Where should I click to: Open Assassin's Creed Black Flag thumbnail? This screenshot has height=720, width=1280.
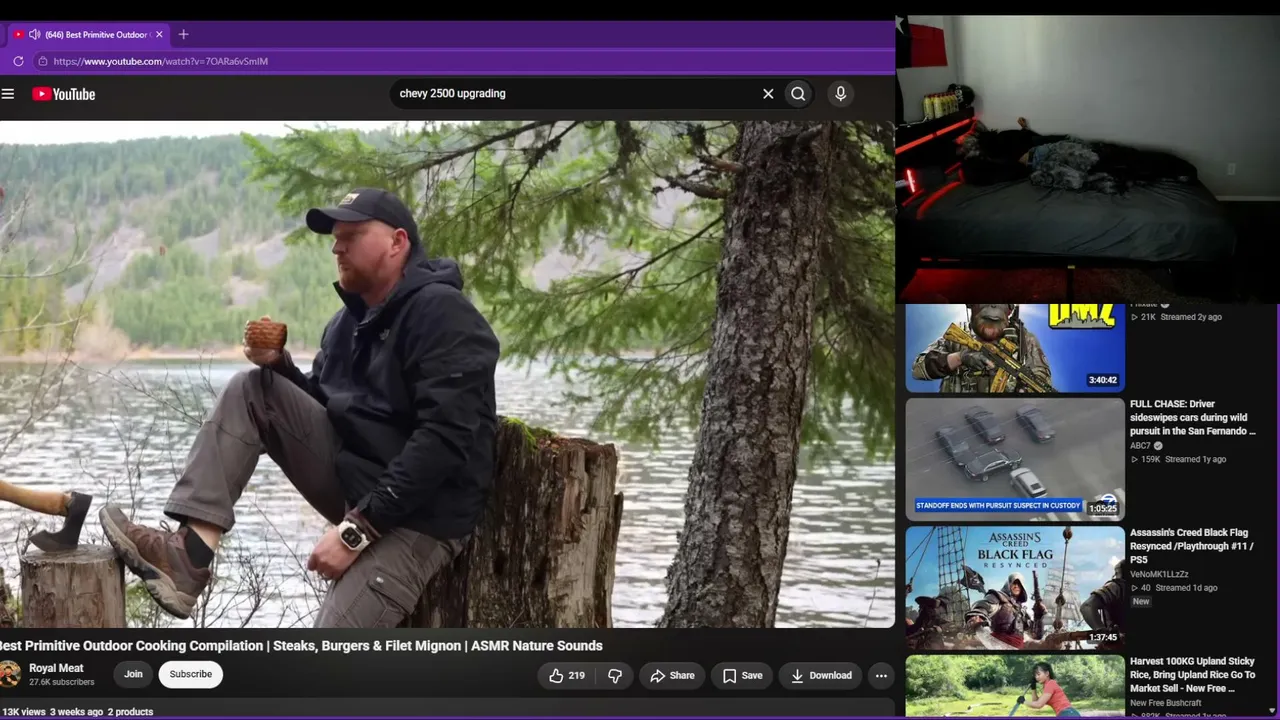(1015, 589)
